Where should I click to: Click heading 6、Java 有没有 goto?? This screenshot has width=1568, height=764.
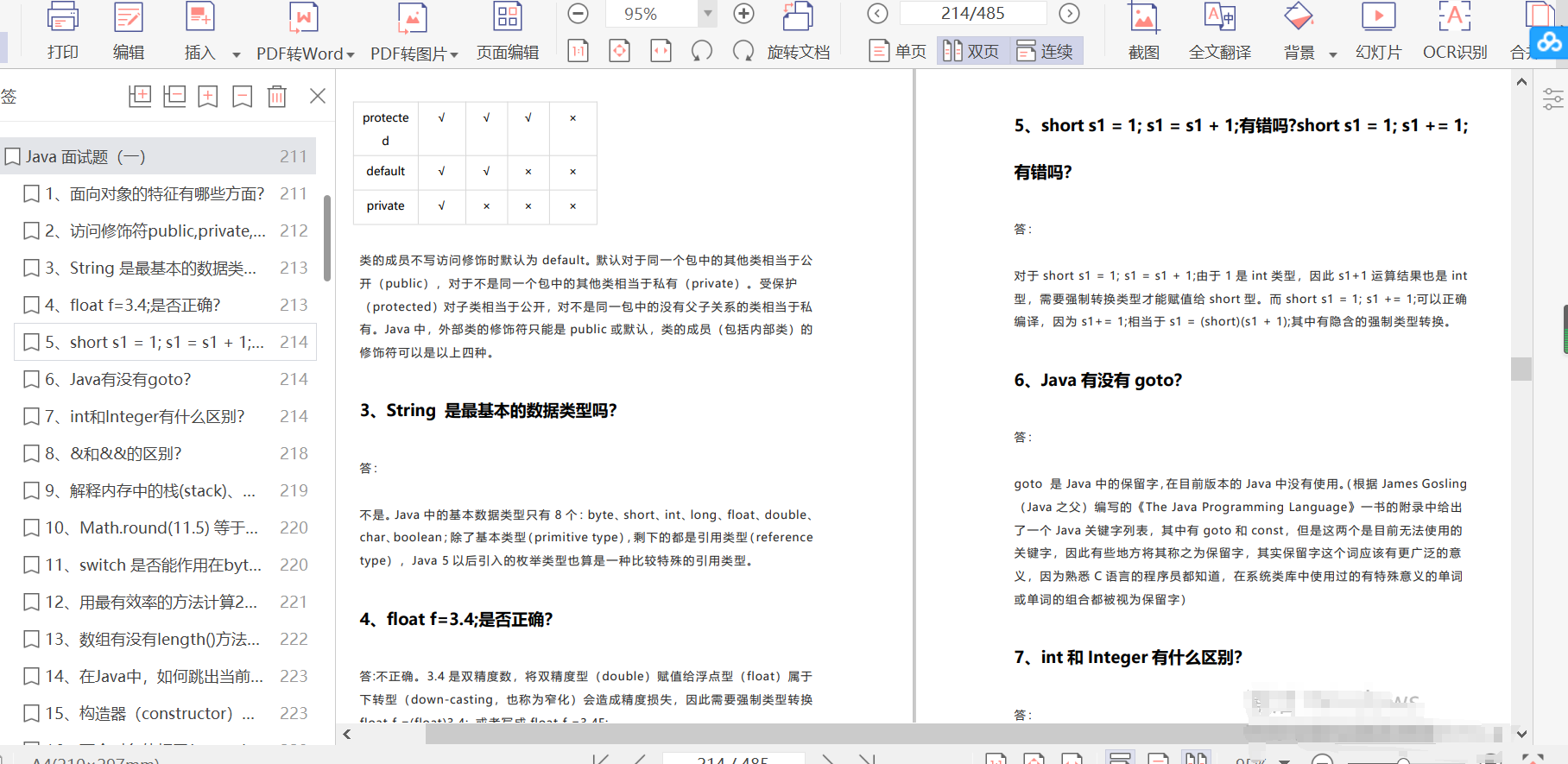[1097, 381]
